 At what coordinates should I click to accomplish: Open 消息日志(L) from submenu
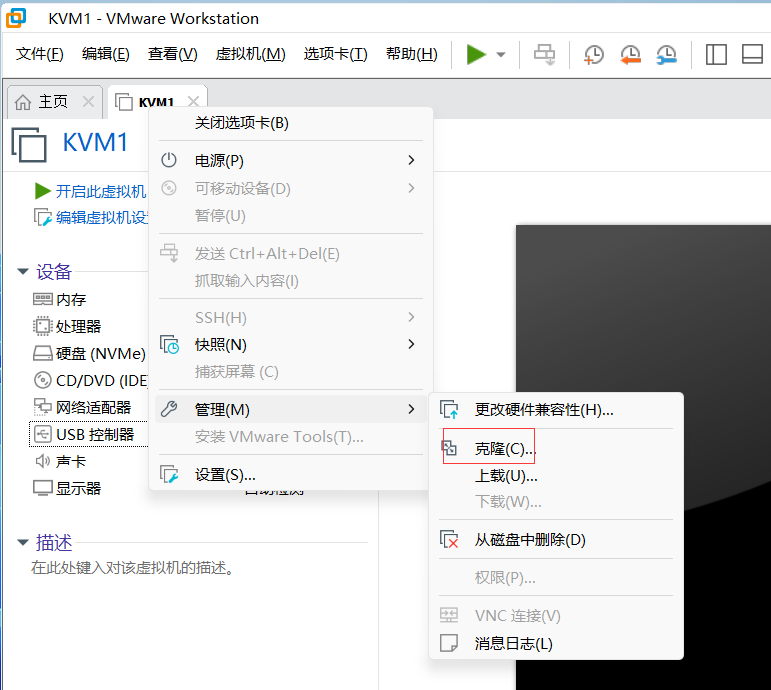click(556, 643)
